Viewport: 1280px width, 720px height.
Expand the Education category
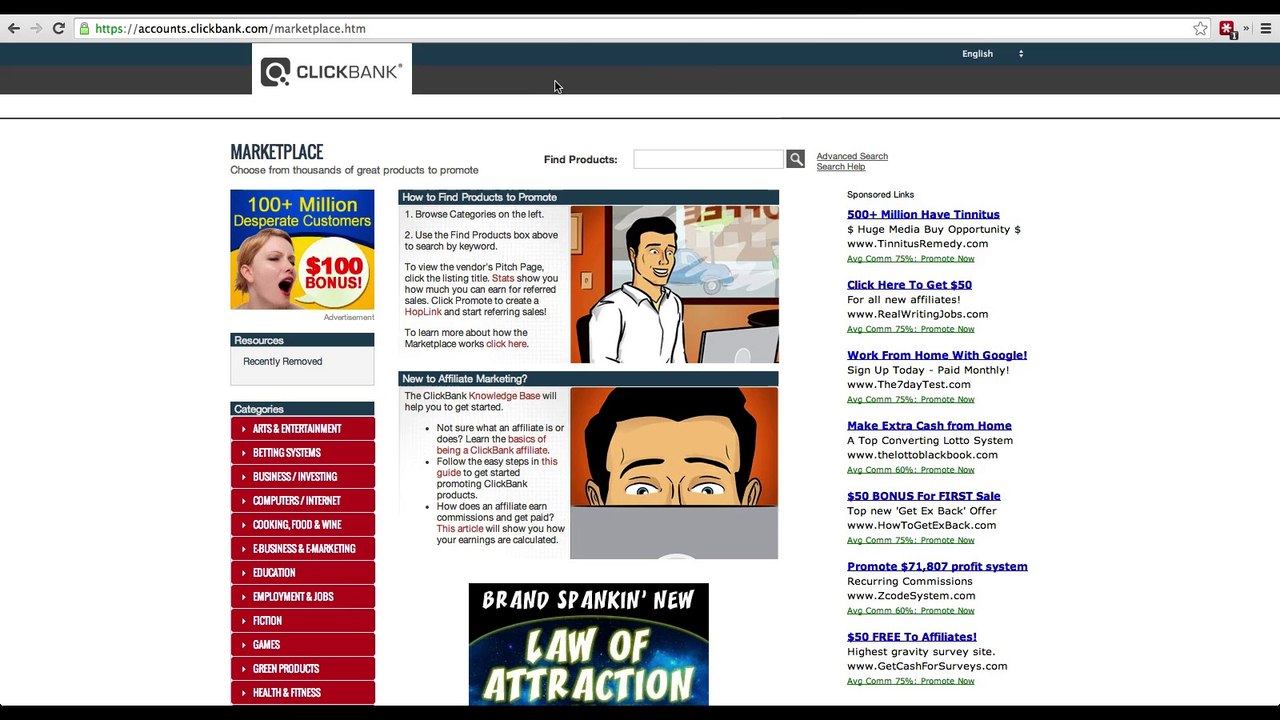coord(302,572)
